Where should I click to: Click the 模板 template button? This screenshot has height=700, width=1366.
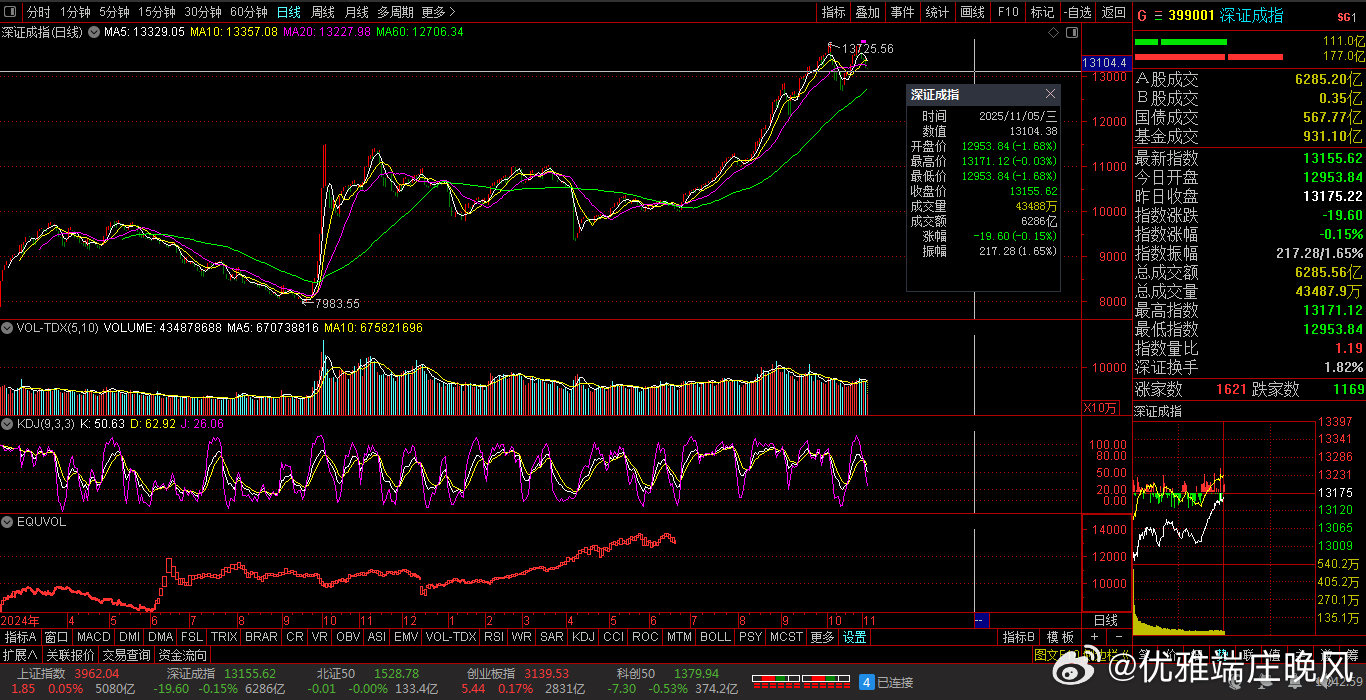[x=1060, y=637]
